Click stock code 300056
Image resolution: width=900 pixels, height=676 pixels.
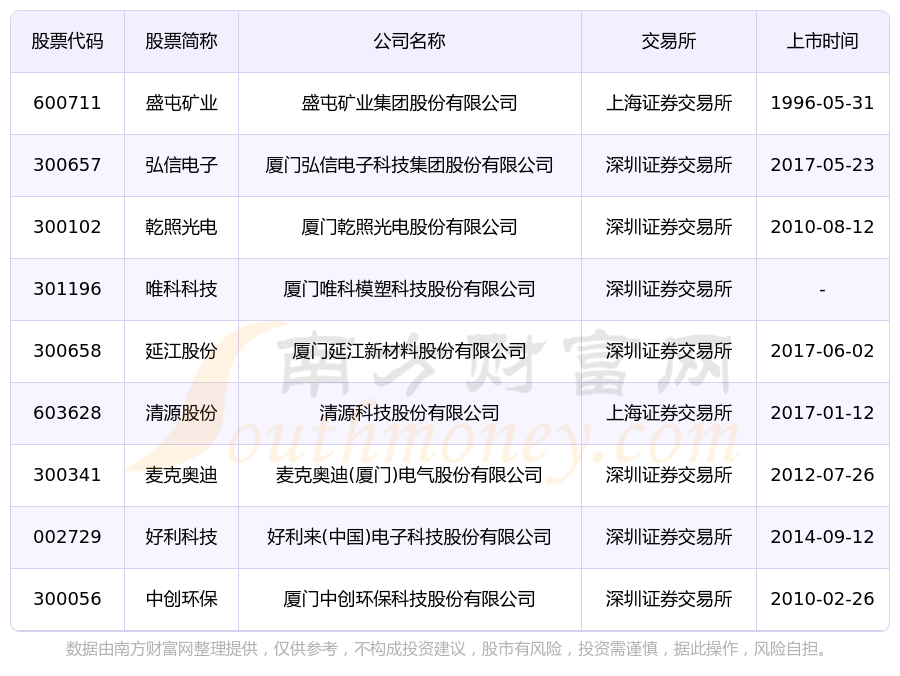click(67, 599)
